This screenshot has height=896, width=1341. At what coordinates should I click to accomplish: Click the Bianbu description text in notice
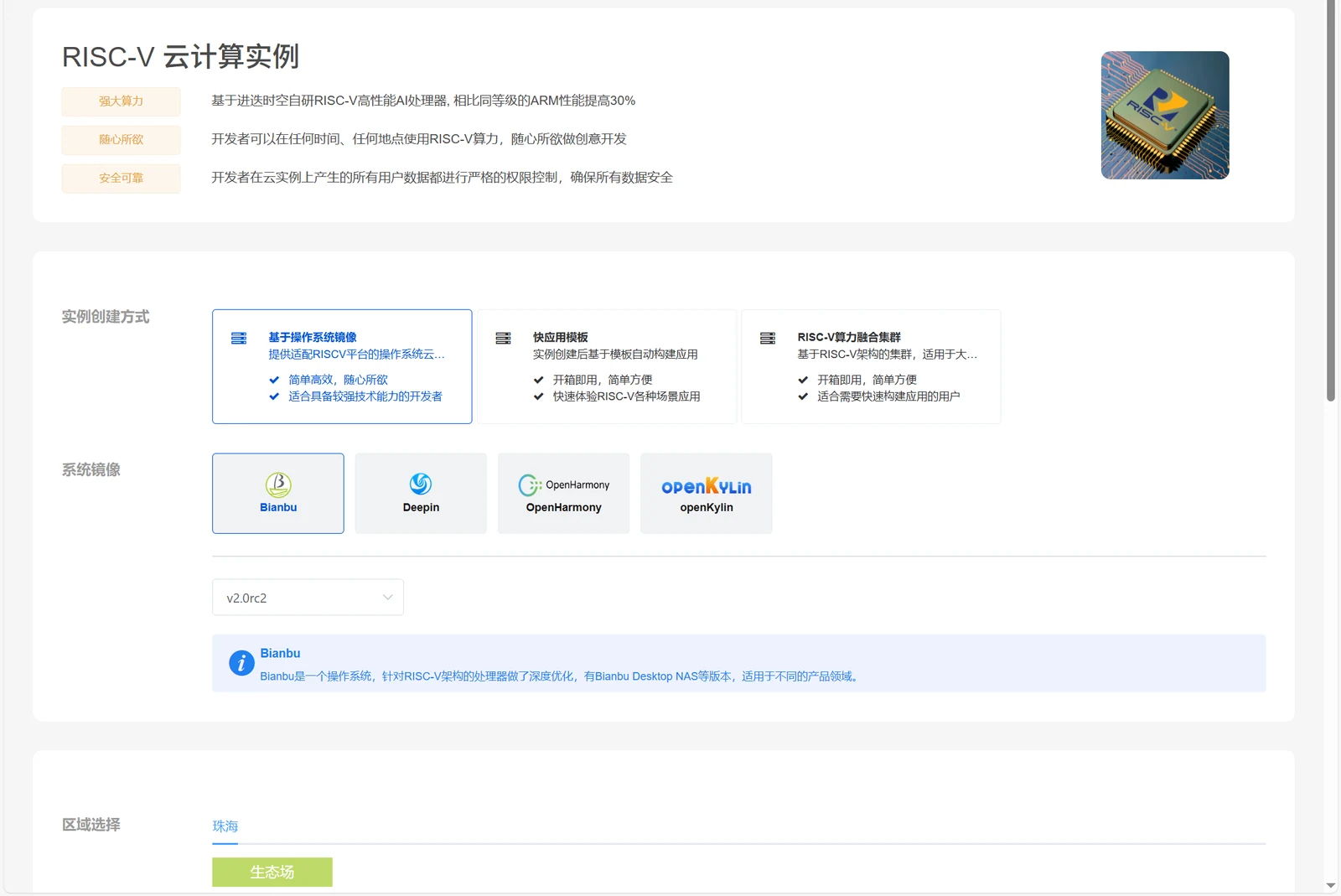(x=561, y=676)
